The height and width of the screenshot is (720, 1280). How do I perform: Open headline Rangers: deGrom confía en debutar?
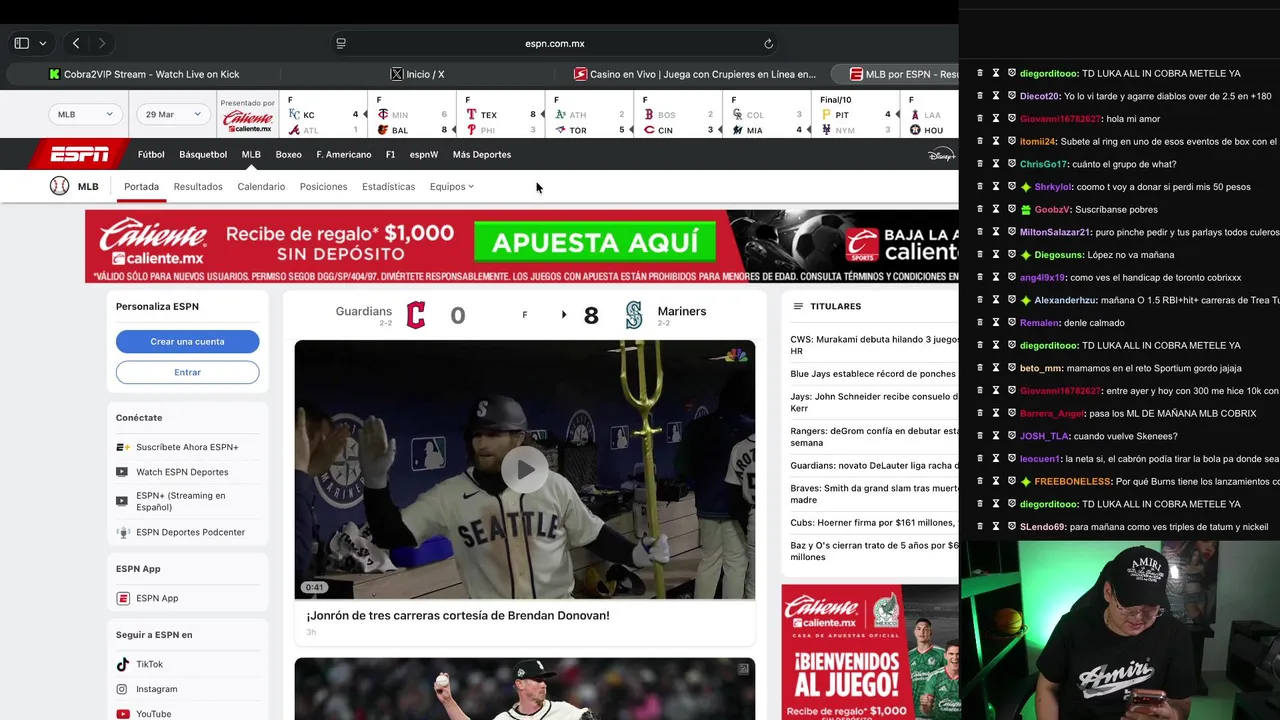point(874,437)
